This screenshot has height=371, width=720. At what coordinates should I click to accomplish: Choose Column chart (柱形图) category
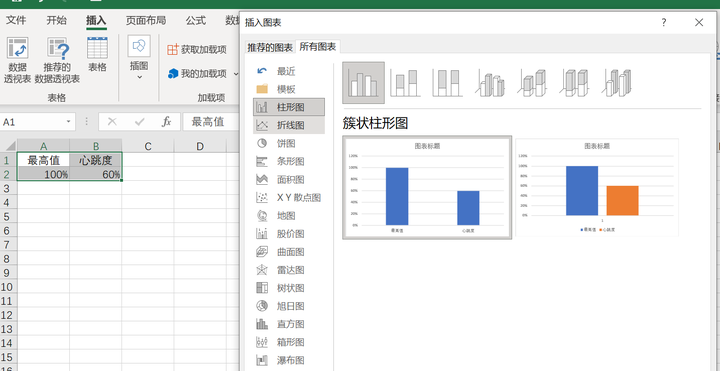[289, 107]
